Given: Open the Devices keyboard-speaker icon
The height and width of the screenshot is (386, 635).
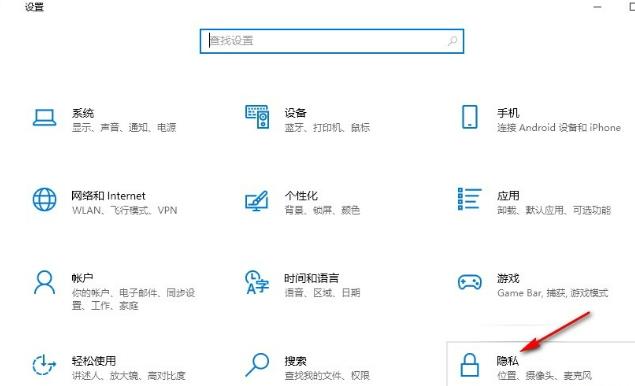Looking at the screenshot, I should [x=257, y=117].
